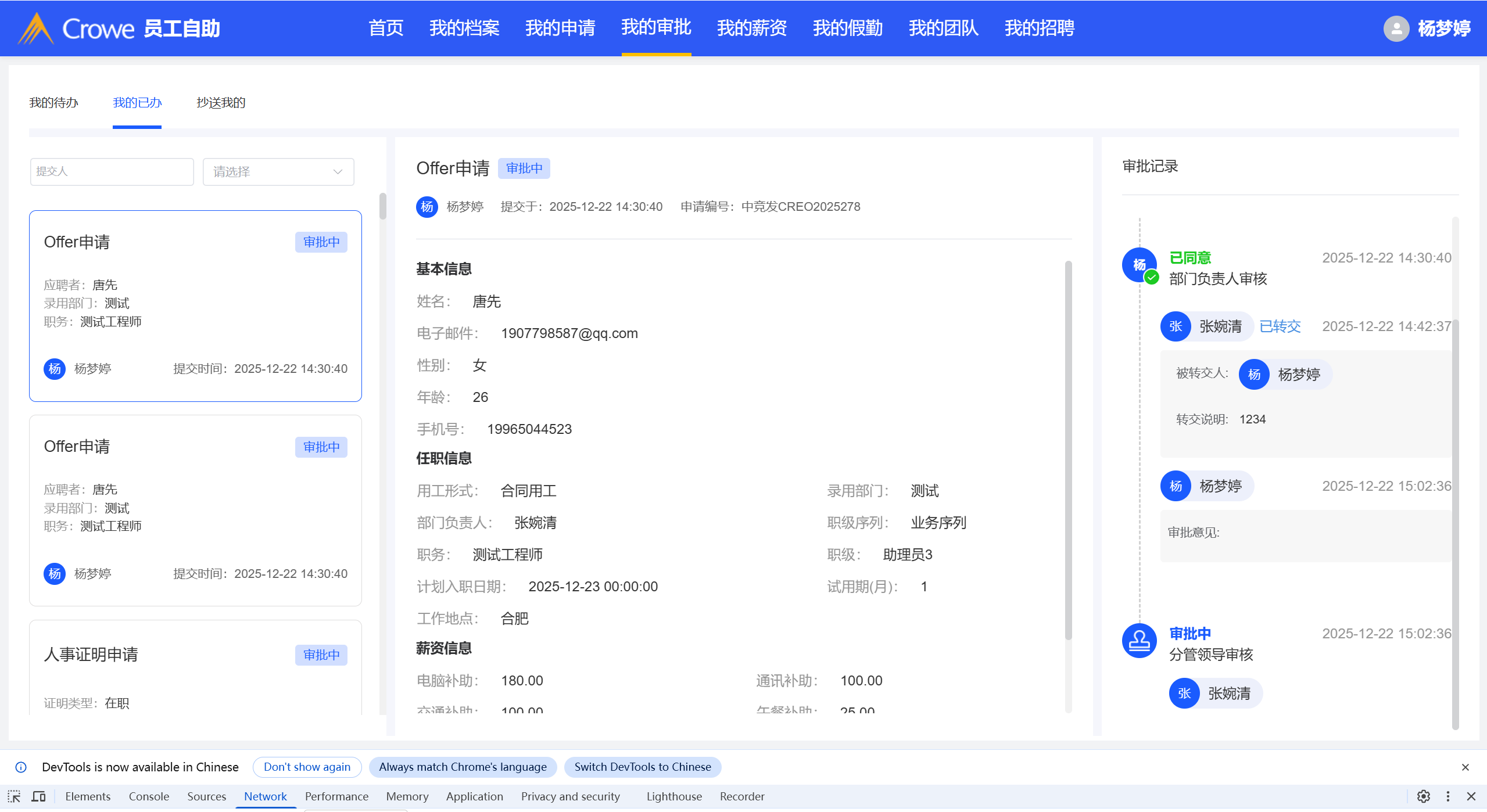1487x812 pixels.
Task: Select the 人事证明申请 list card
Action: pos(195,668)
